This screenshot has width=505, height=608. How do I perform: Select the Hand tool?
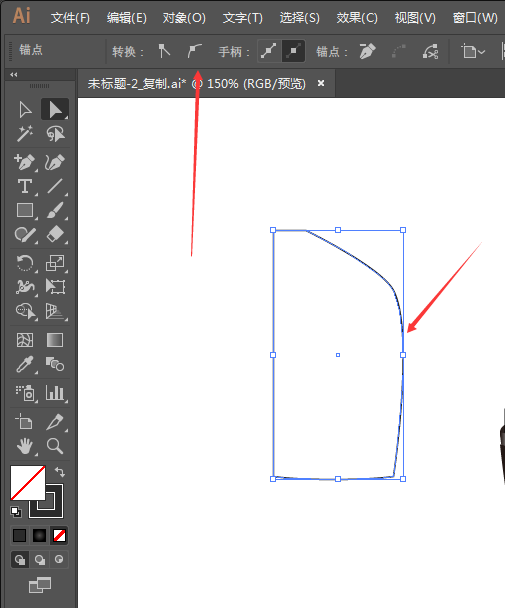pyautogui.click(x=25, y=446)
